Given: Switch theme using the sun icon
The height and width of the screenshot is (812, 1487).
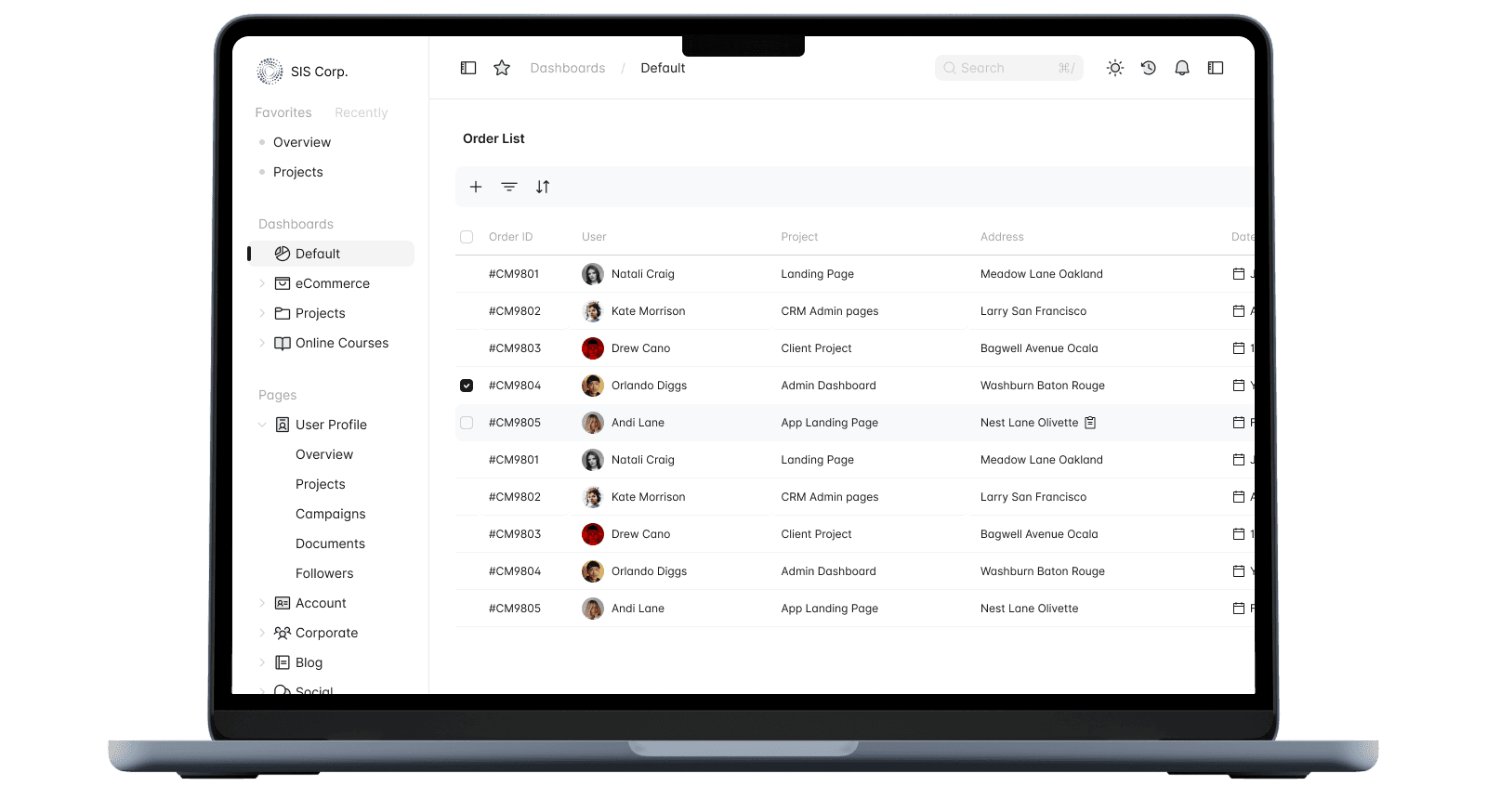Looking at the screenshot, I should 1115,68.
